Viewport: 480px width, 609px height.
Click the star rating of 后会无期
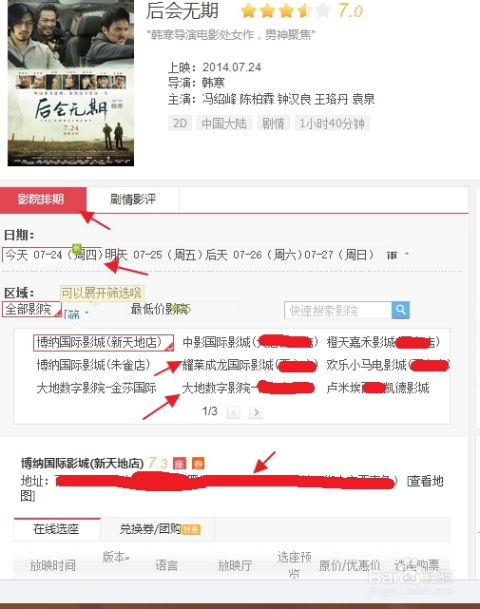285,11
